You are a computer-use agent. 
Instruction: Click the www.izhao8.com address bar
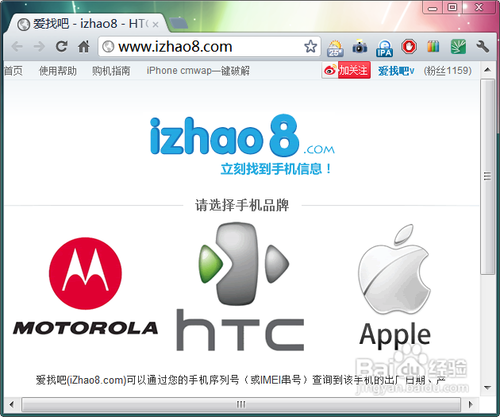coord(210,47)
